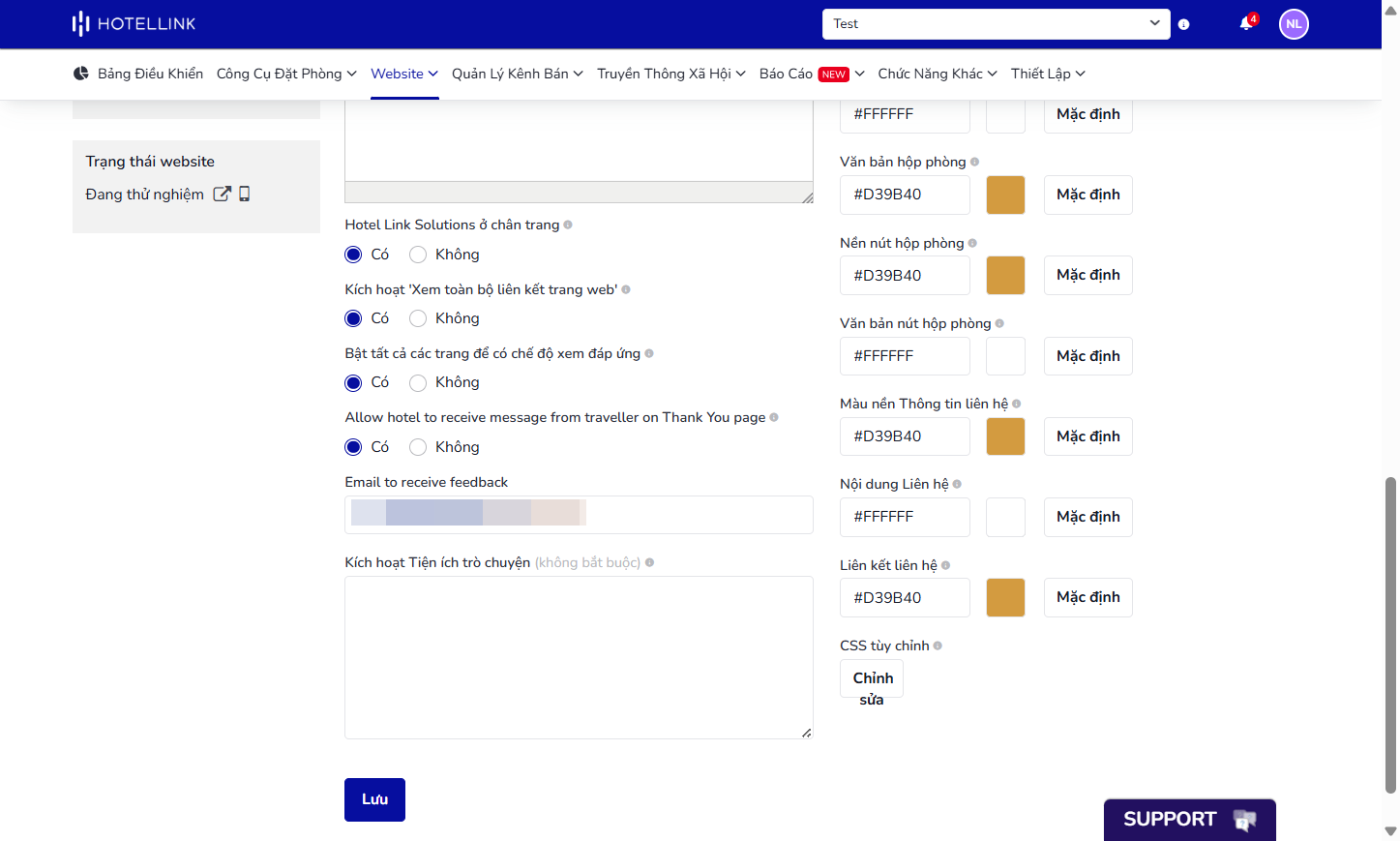The height and width of the screenshot is (841, 1400).
Task: Open test website in new window icon
Action: click(x=222, y=194)
